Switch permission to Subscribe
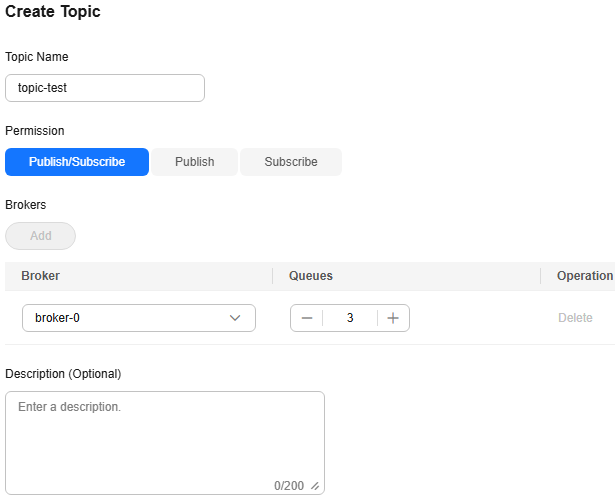 291,162
